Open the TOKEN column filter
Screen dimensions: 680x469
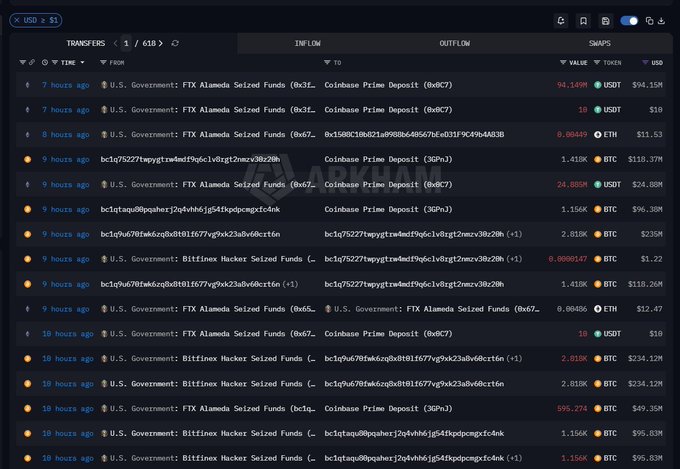597,62
